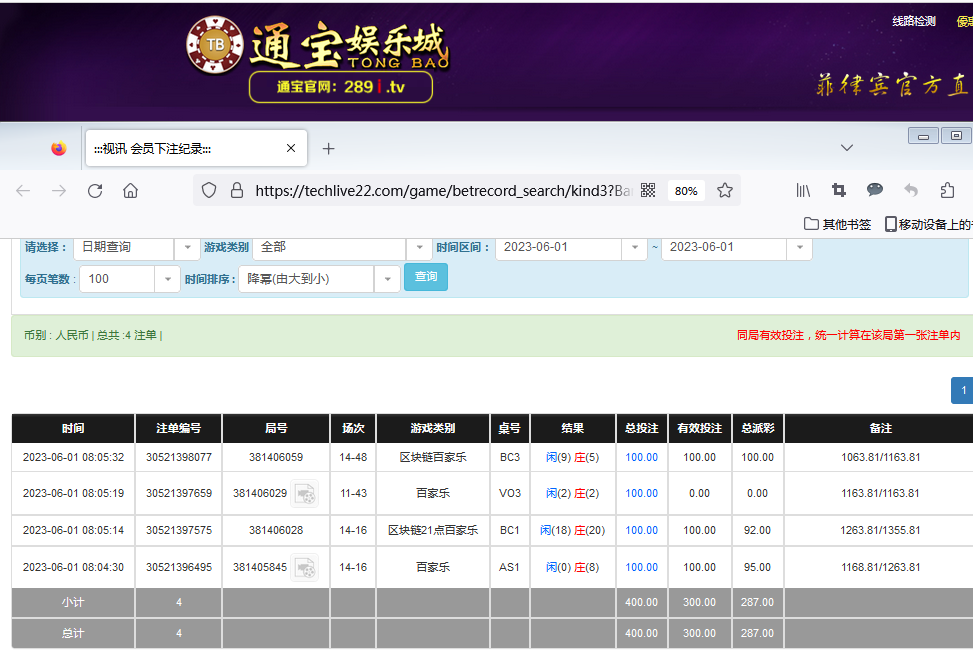Open the library bookshelf icon

coord(803,190)
